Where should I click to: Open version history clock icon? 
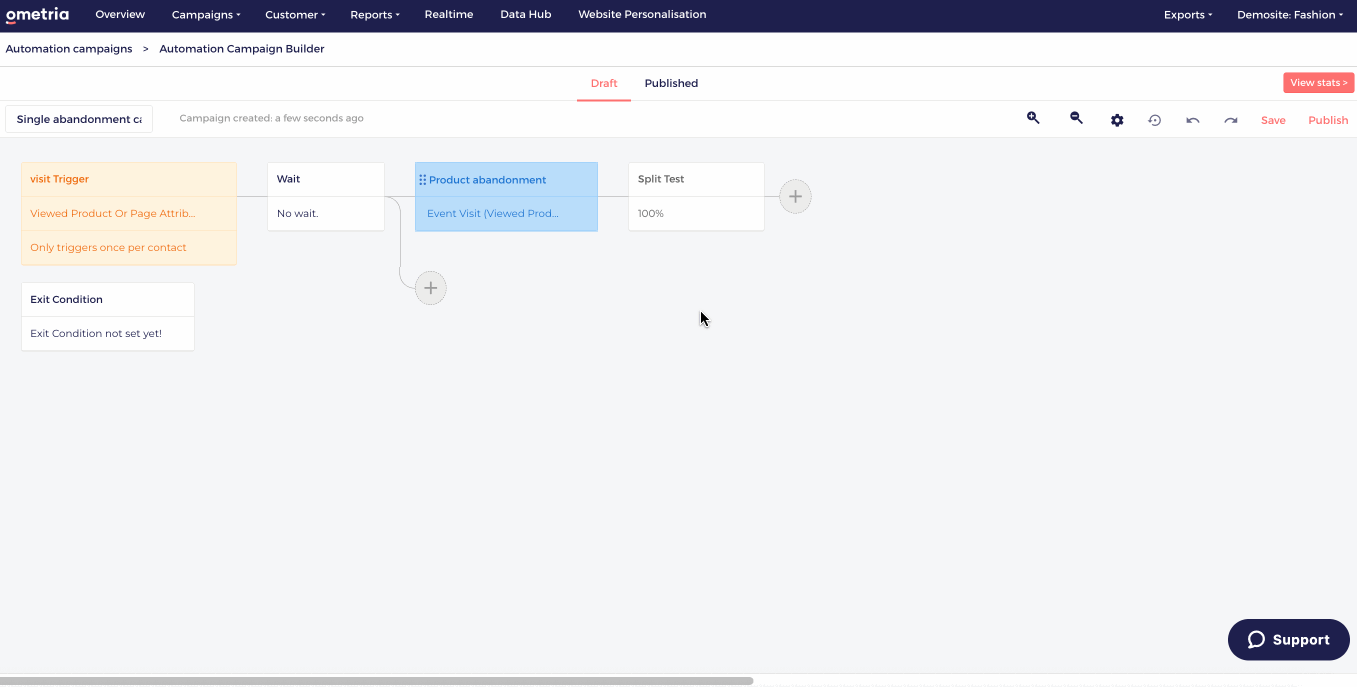1155,120
